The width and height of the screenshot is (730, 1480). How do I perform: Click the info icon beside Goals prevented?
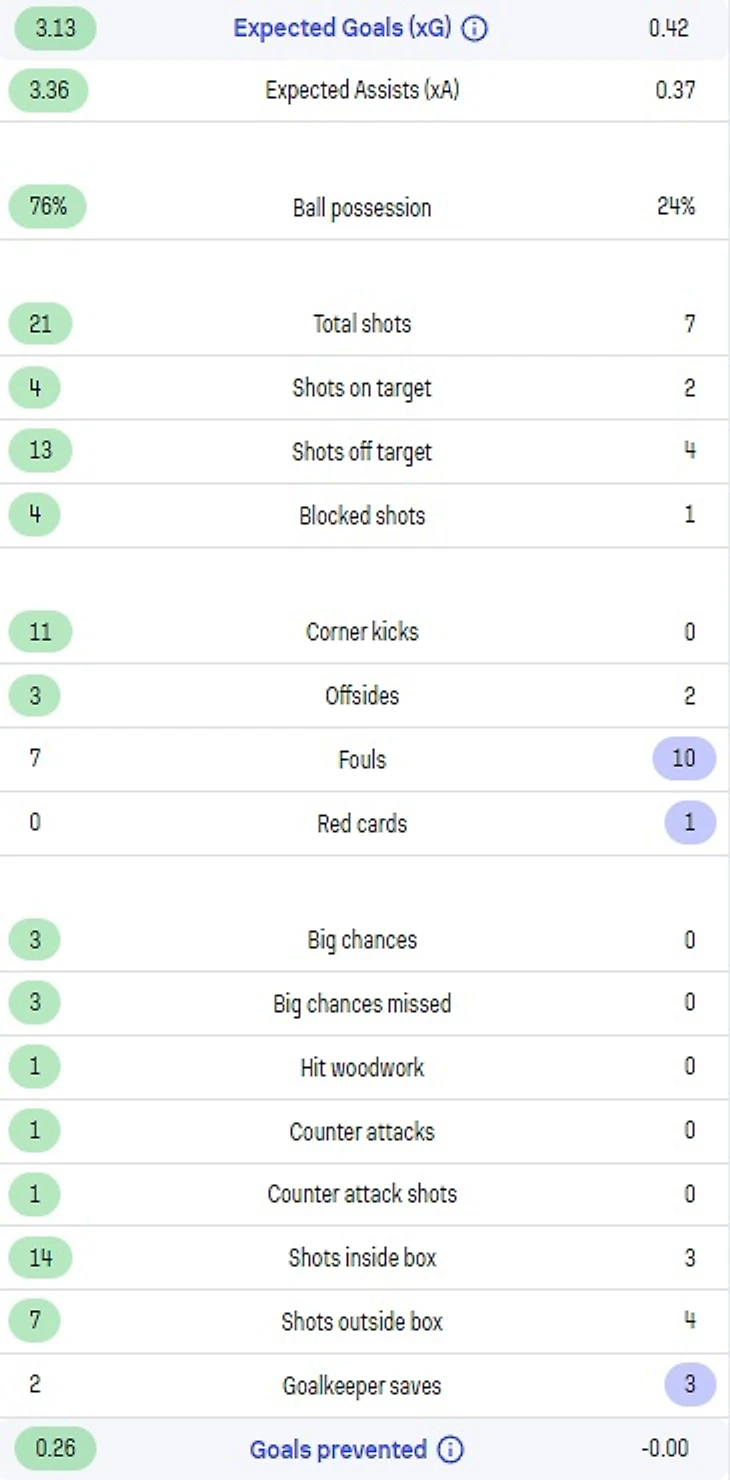(x=451, y=1449)
